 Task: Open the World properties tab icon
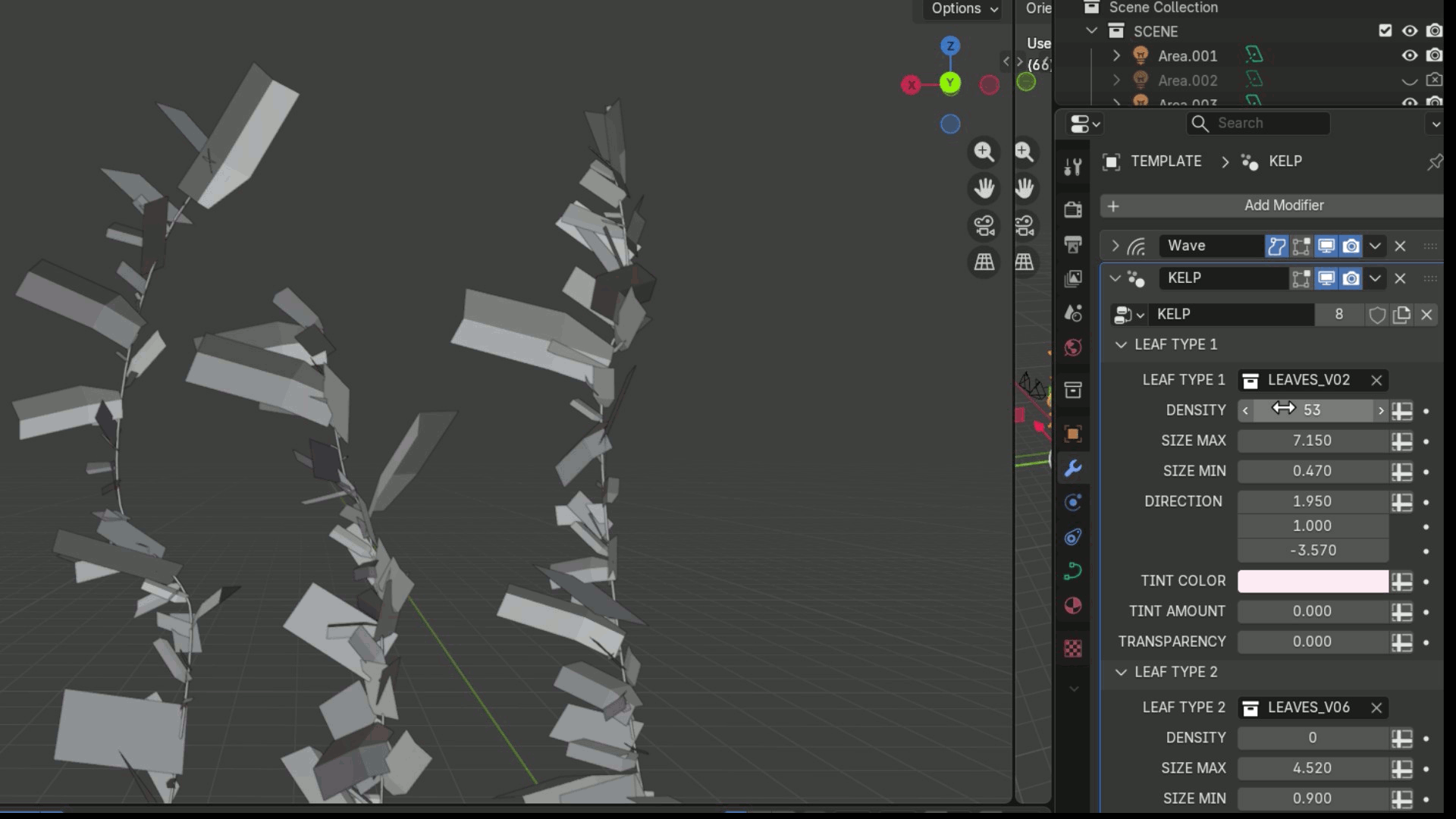click(1073, 348)
